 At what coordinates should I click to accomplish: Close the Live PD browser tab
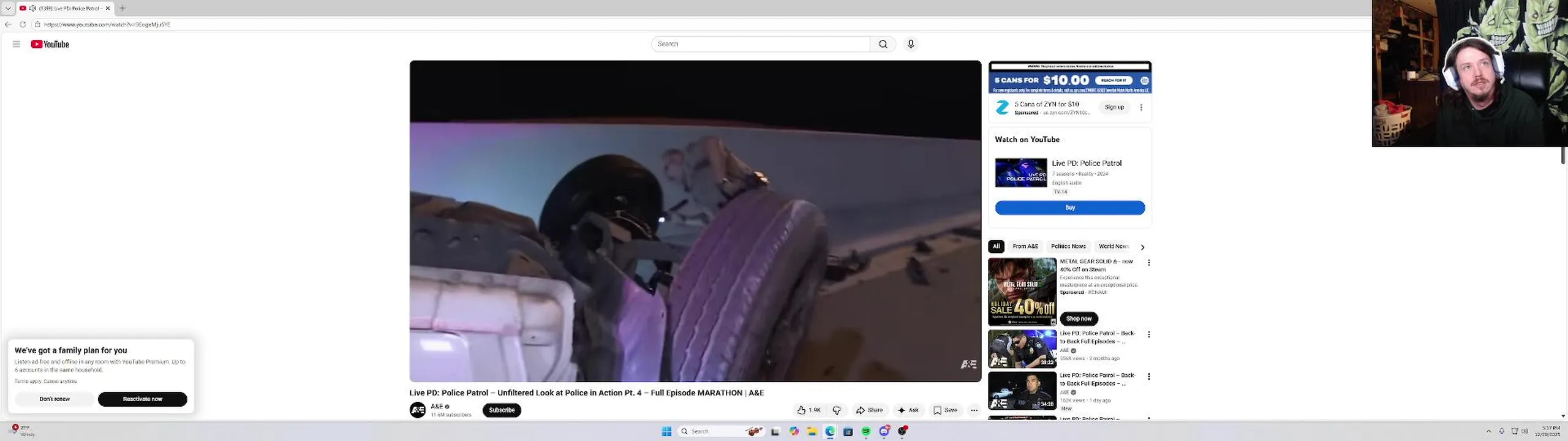(x=108, y=8)
